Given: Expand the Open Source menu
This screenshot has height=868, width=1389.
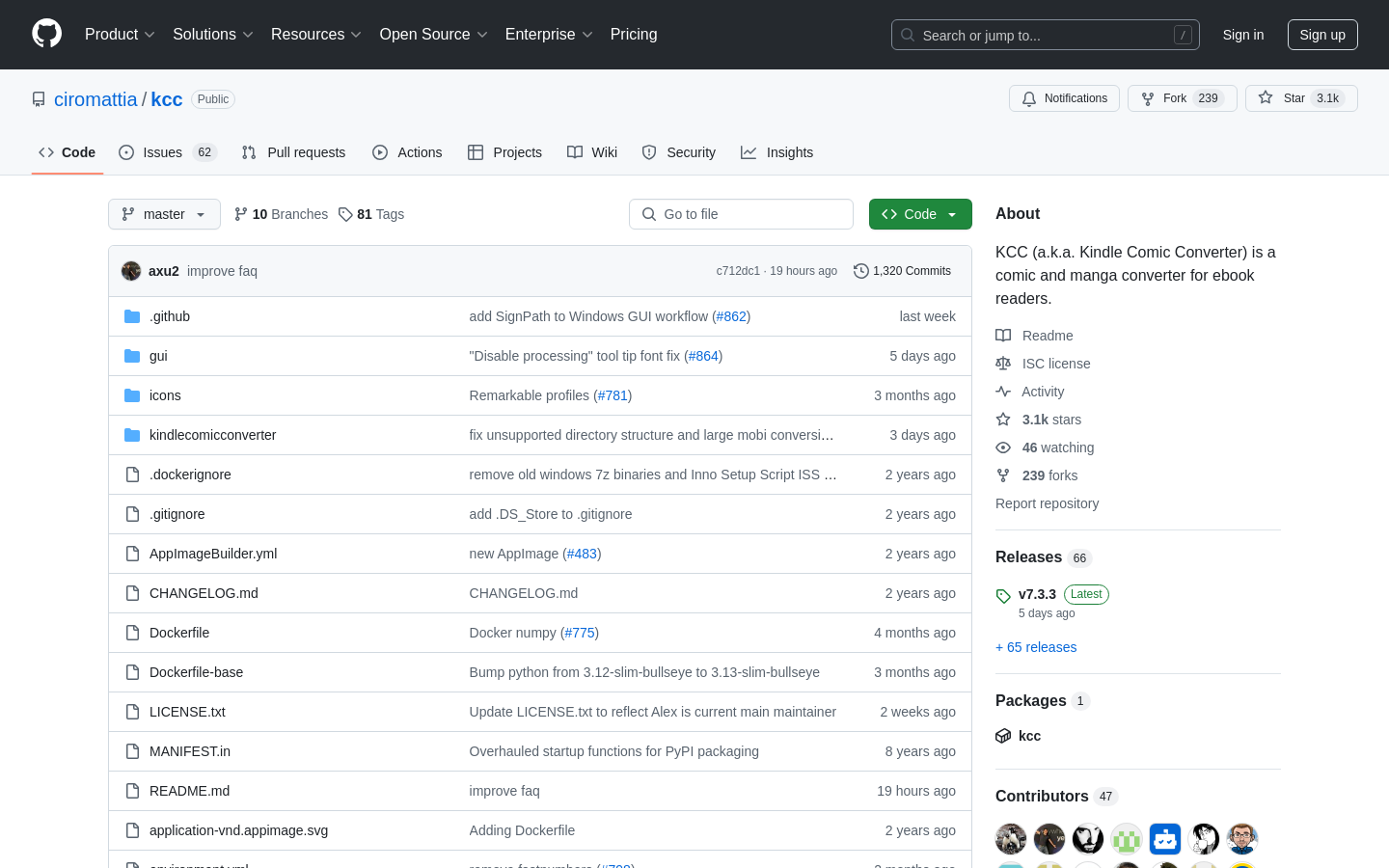Looking at the screenshot, I should click(433, 35).
